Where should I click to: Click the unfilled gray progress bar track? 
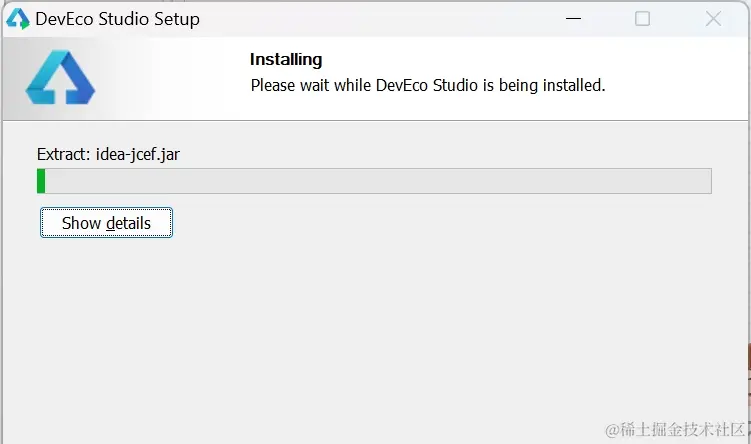pyautogui.click(x=378, y=181)
